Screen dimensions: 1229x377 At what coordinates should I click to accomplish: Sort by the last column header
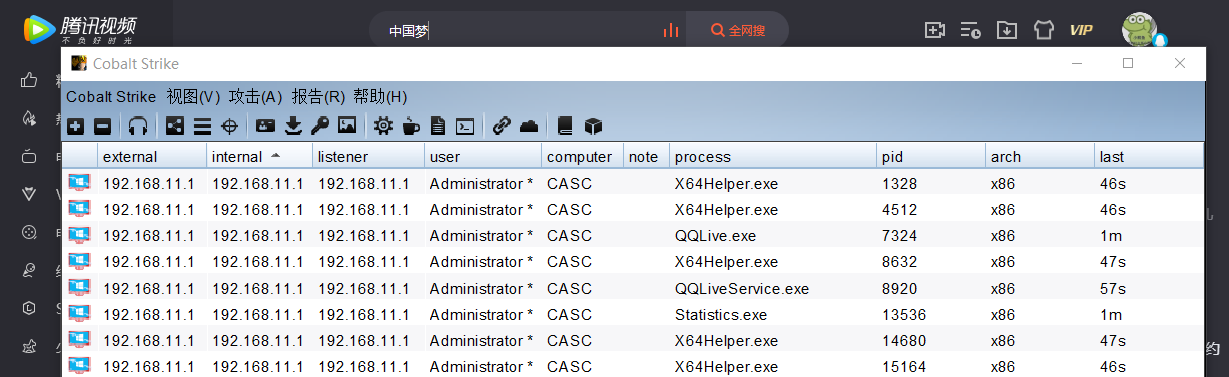click(x=1149, y=156)
